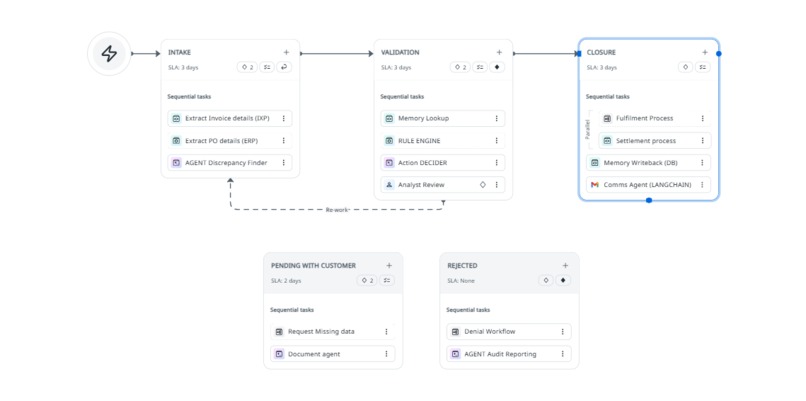
Task: Click the PENDING WITH CUSTOMER stage title
Action: tap(314, 266)
